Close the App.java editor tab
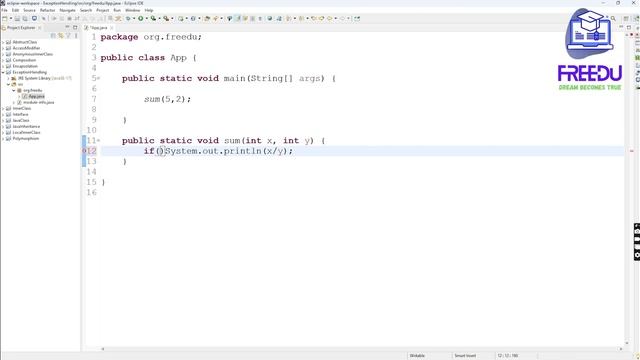 (x=111, y=28)
